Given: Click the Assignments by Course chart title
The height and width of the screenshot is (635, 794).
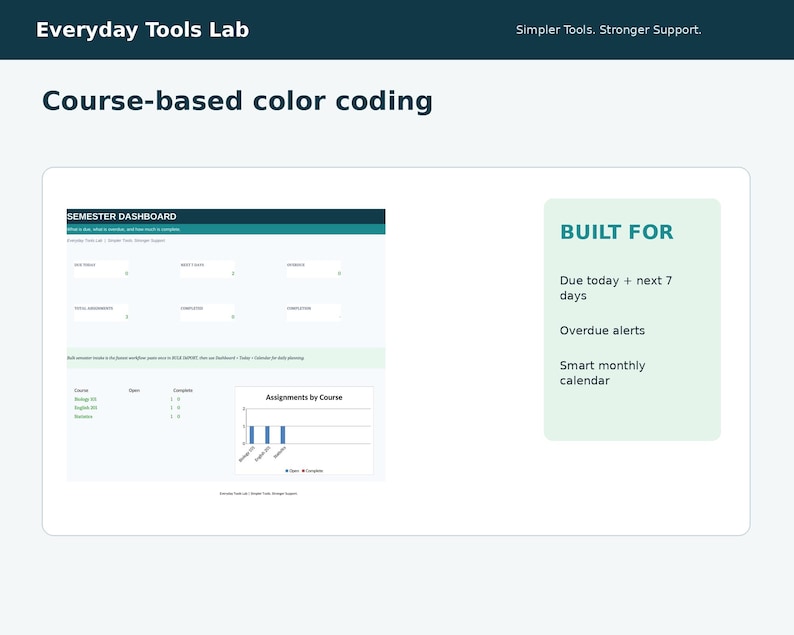Looking at the screenshot, I should tap(304, 398).
